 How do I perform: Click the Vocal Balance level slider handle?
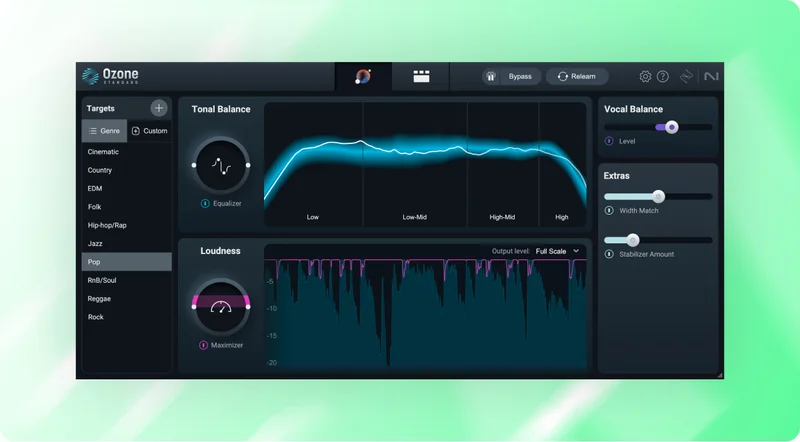(x=671, y=127)
